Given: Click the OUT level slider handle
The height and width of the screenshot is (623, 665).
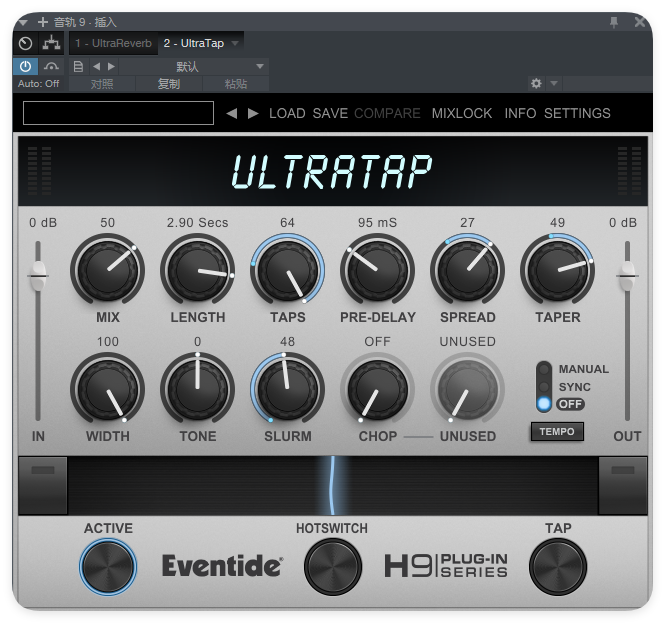Looking at the screenshot, I should pyautogui.click(x=627, y=276).
